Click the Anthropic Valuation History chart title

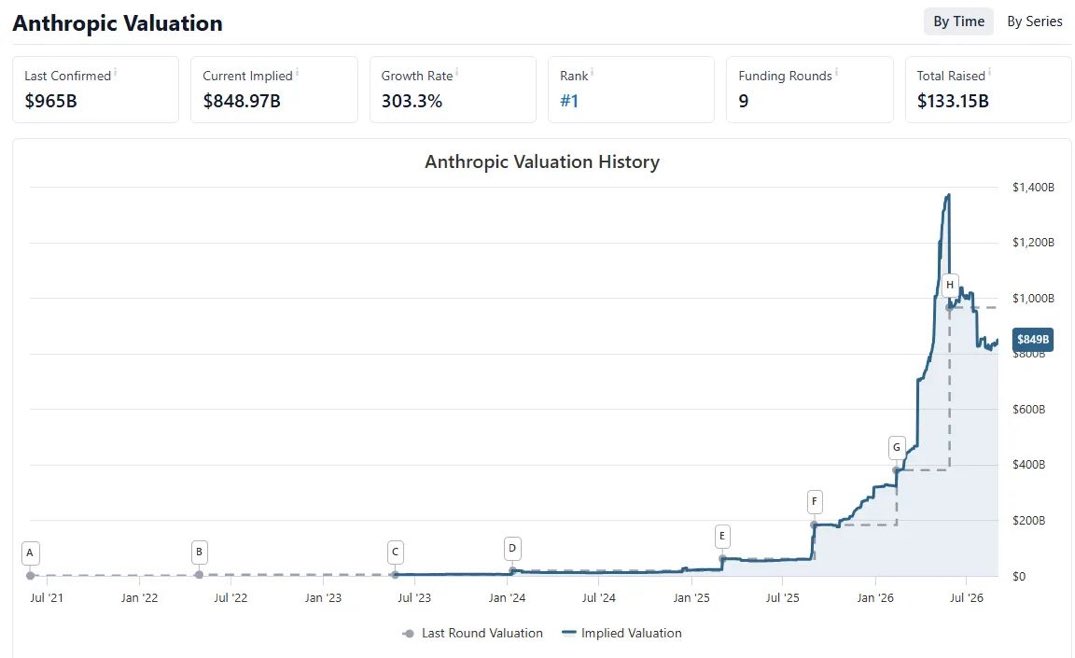pos(542,162)
